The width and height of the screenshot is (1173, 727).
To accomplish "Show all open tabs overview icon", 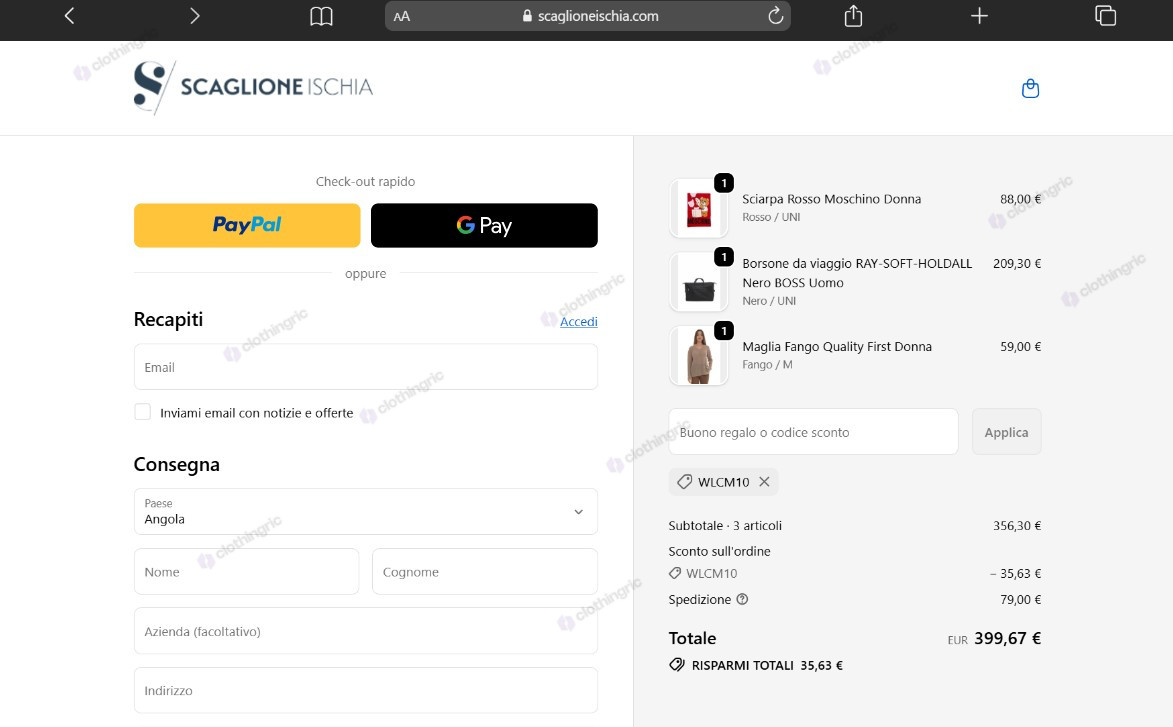I will pyautogui.click(x=1105, y=16).
